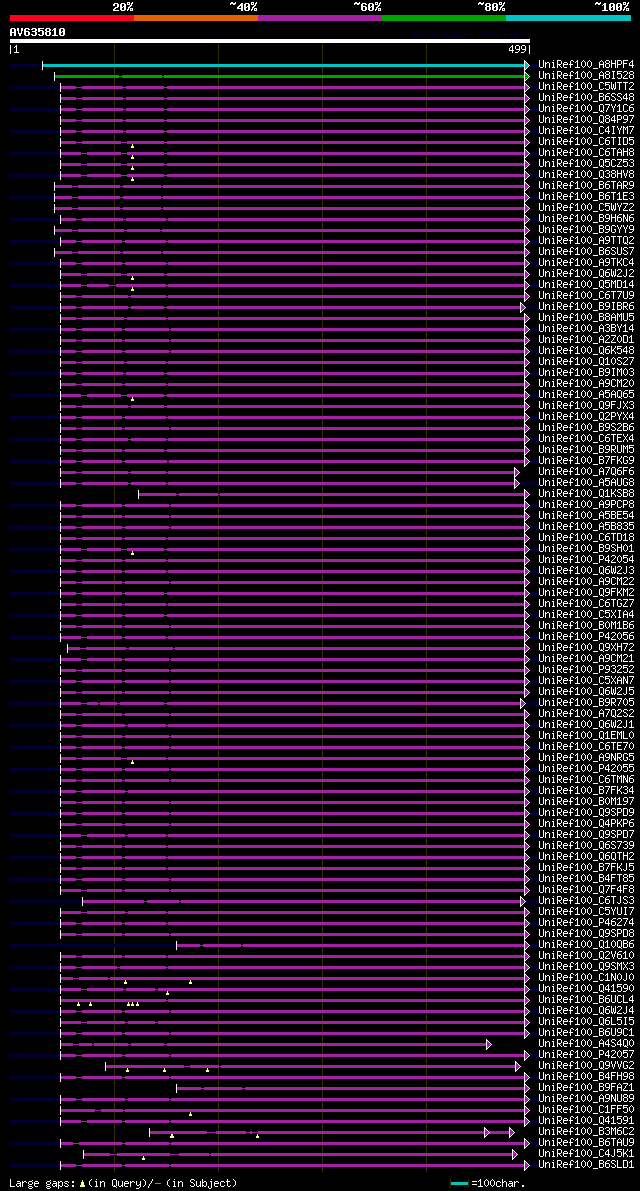The width and height of the screenshot is (640, 1191).
Task: Open the UniRef100_C5WTT2 hit label
Action: [x=586, y=87]
